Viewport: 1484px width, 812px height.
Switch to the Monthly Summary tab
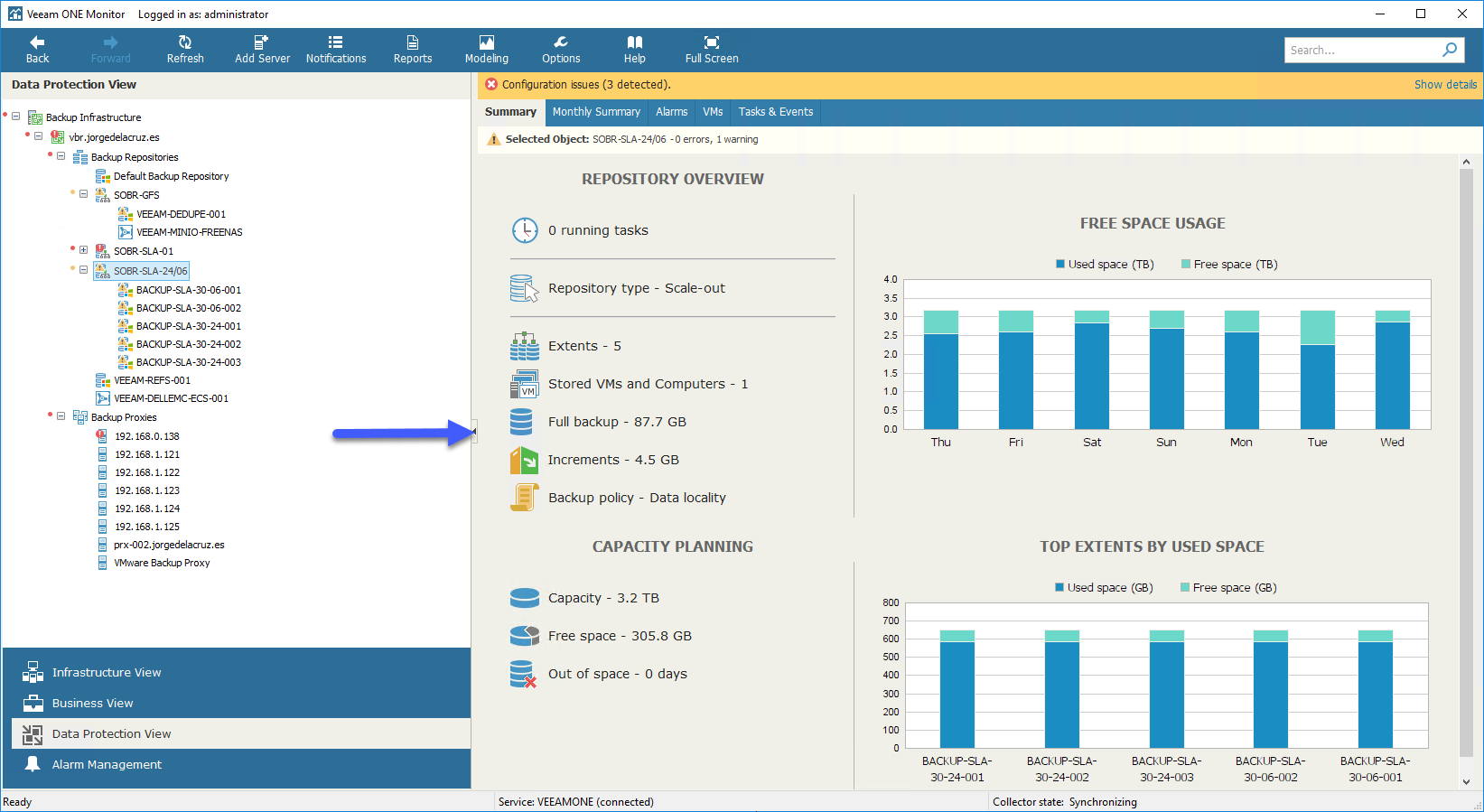click(x=596, y=112)
